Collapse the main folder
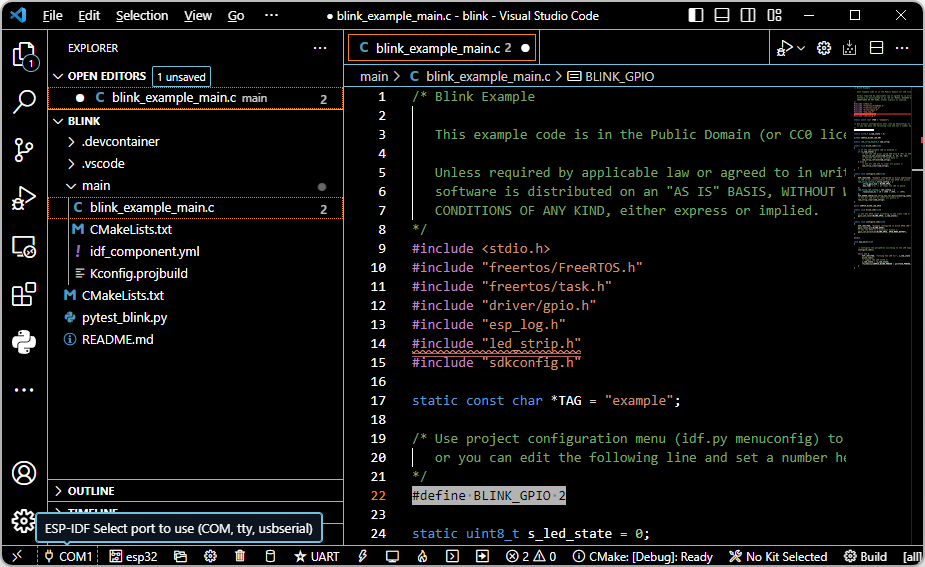This screenshot has height=567, width=925. [195, 186]
